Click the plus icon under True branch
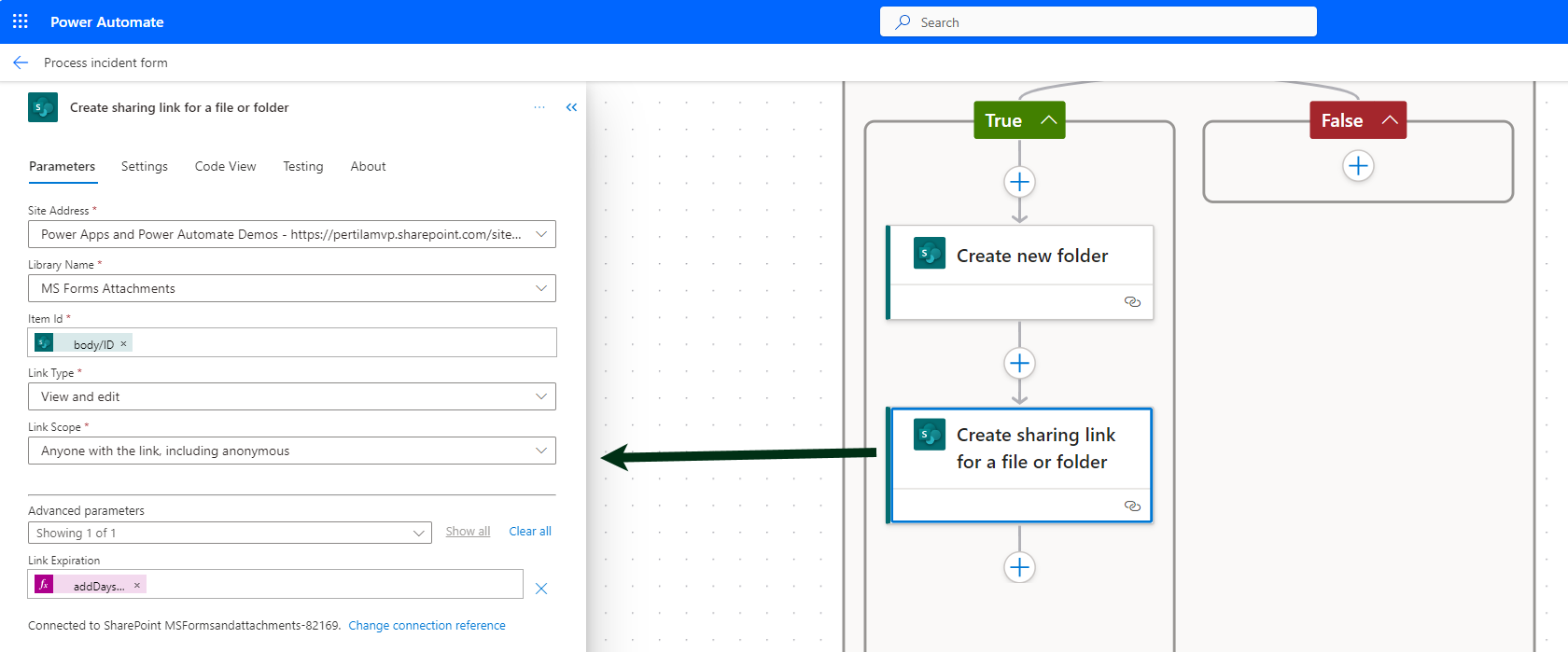Viewport: 1568px width, 652px height. pyautogui.click(x=1019, y=182)
